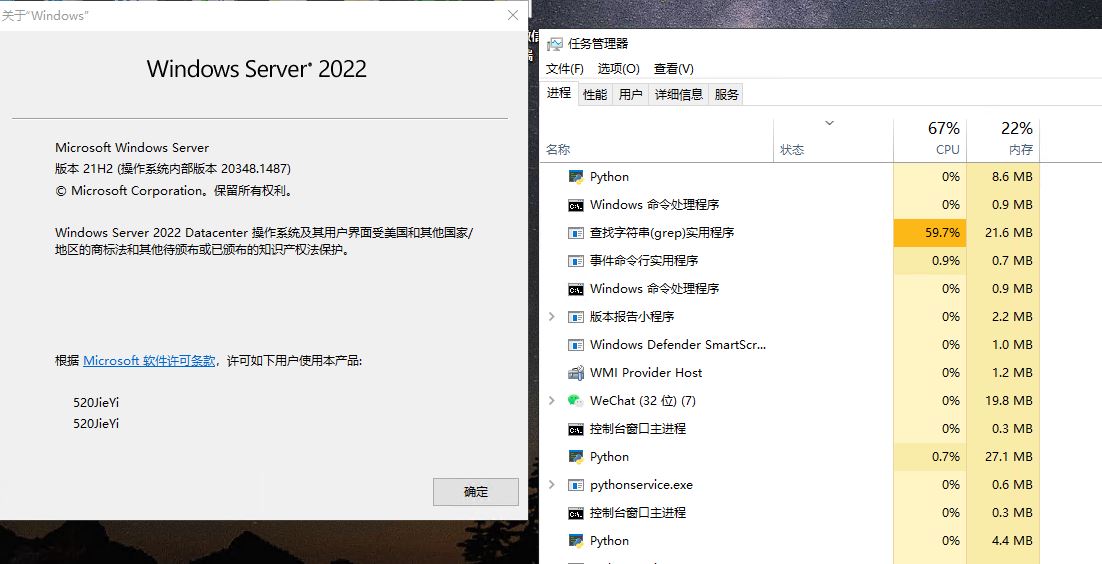Select the 查找字符串(grep)实用程序 process name
Image resolution: width=1102 pixels, height=564 pixels.
(x=662, y=233)
